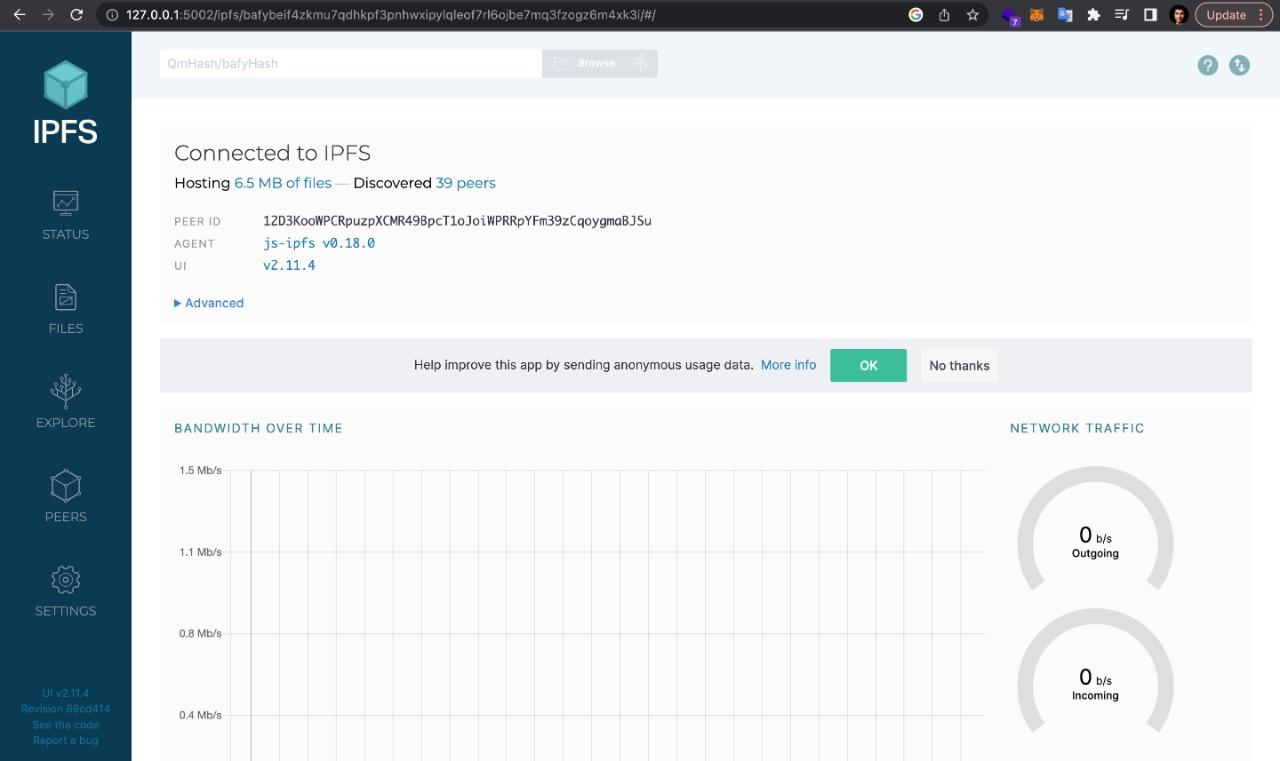Image resolution: width=1280 pixels, height=761 pixels.
Task: Open the help question mark icon
Action: 1208,65
